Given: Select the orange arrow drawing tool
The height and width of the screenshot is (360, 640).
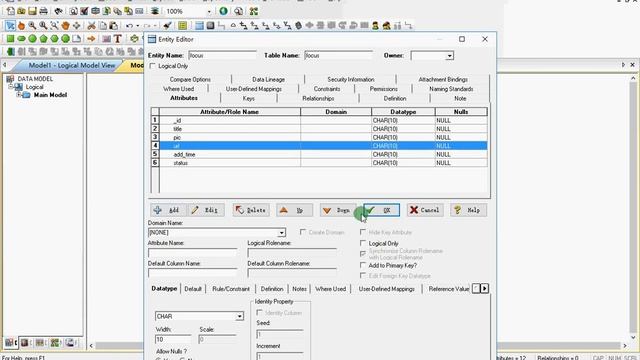Looking at the screenshot, I should pyautogui.click(x=91, y=39).
